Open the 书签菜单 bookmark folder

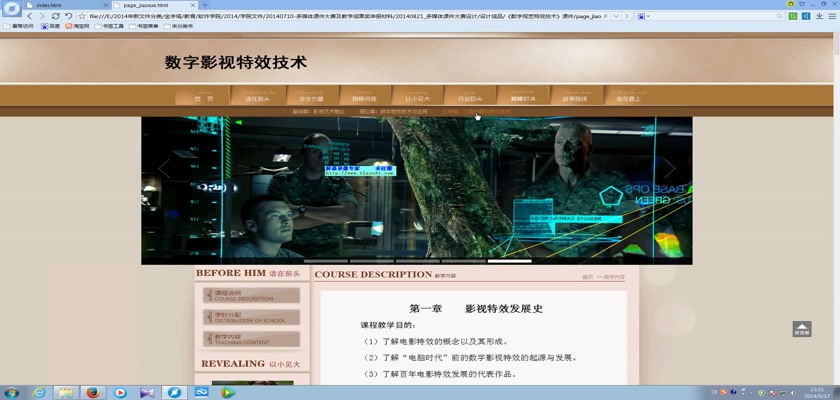[x=144, y=26]
